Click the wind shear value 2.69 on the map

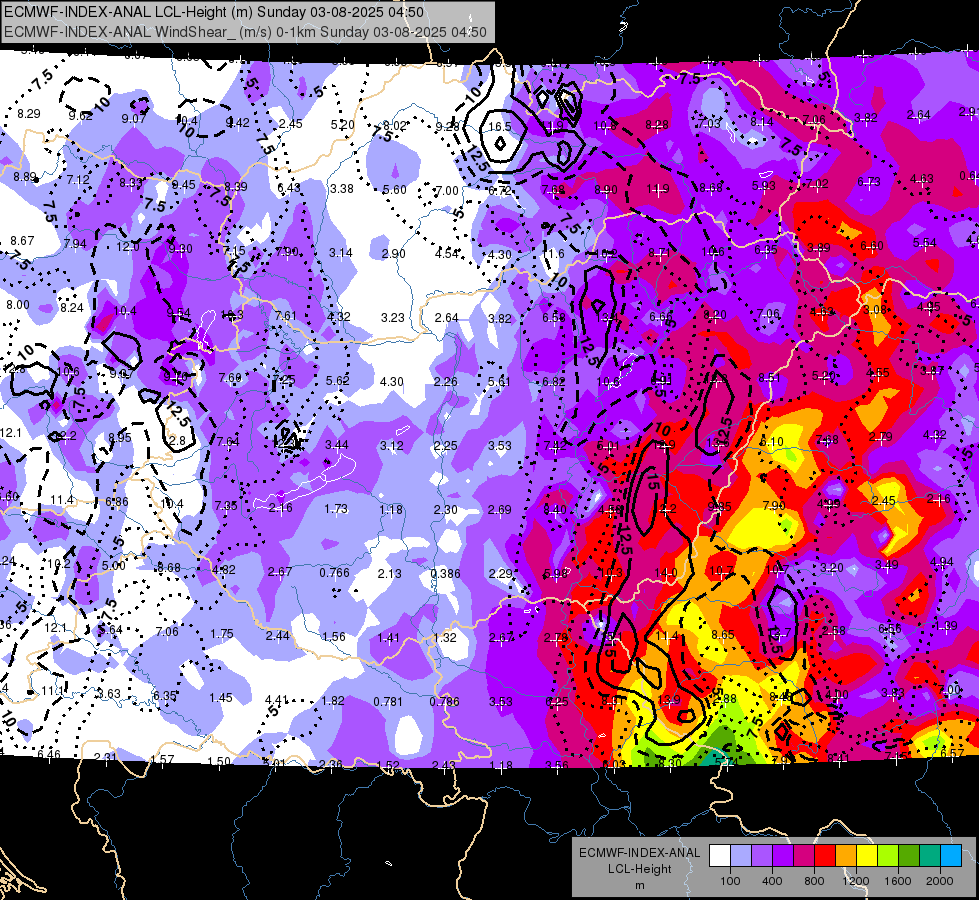tap(499, 510)
